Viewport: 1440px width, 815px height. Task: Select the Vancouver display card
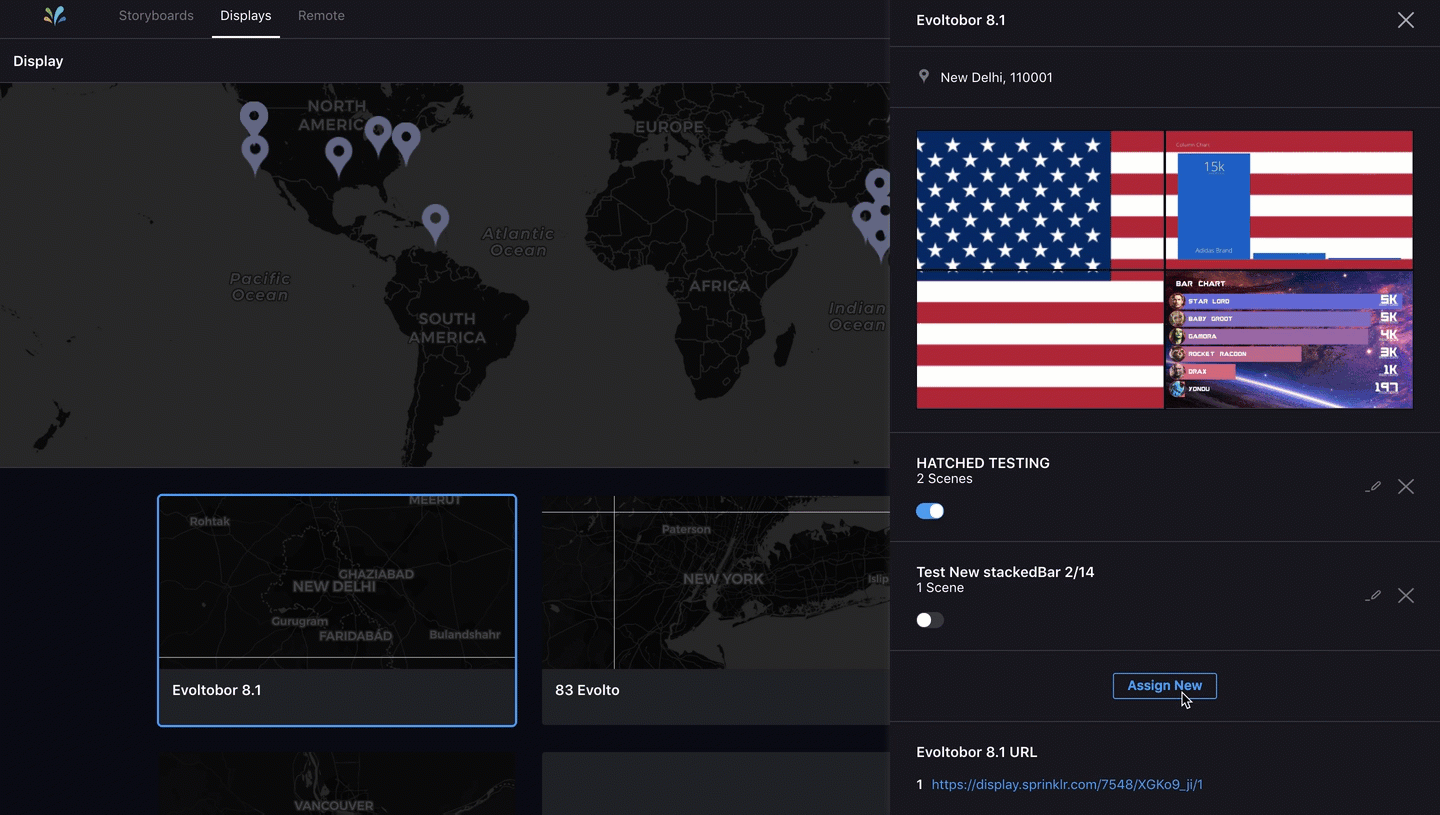tap(337, 785)
